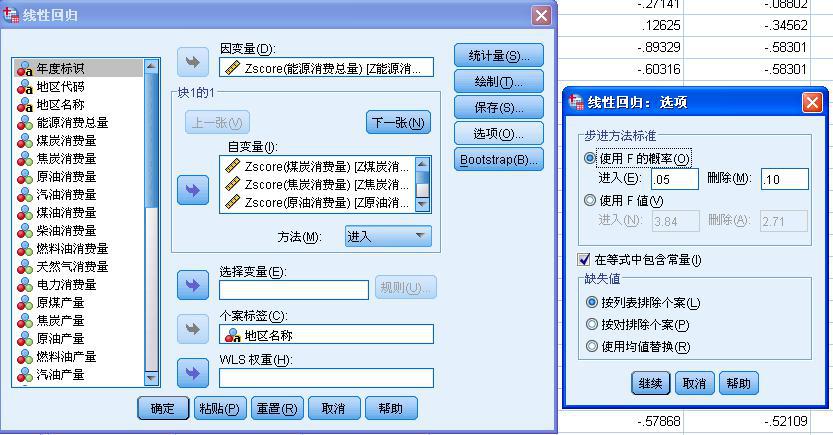This screenshot has height=435, width=833.
Task: Select 天然气消费量 variable in source list
Action: (78, 267)
